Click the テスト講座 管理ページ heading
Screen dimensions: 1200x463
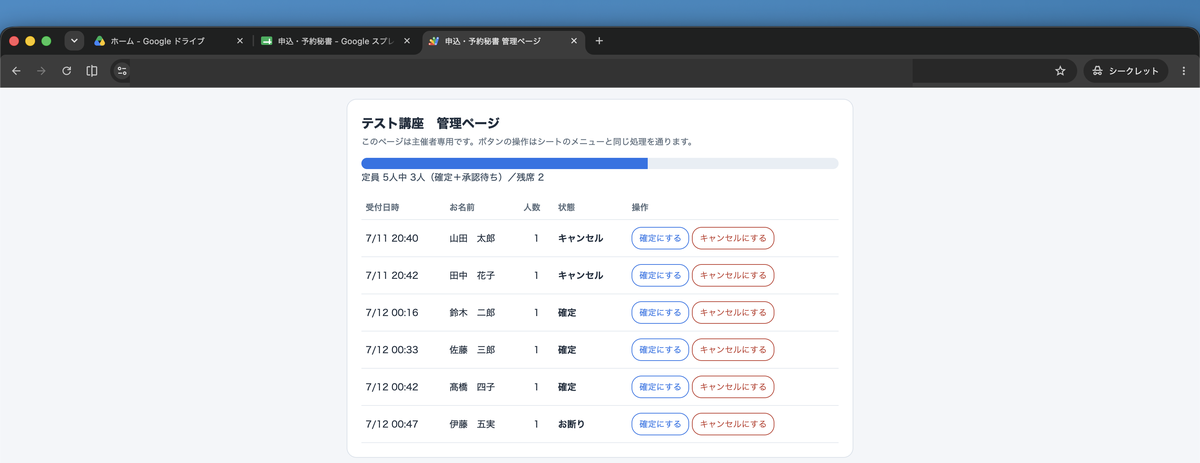(430, 123)
